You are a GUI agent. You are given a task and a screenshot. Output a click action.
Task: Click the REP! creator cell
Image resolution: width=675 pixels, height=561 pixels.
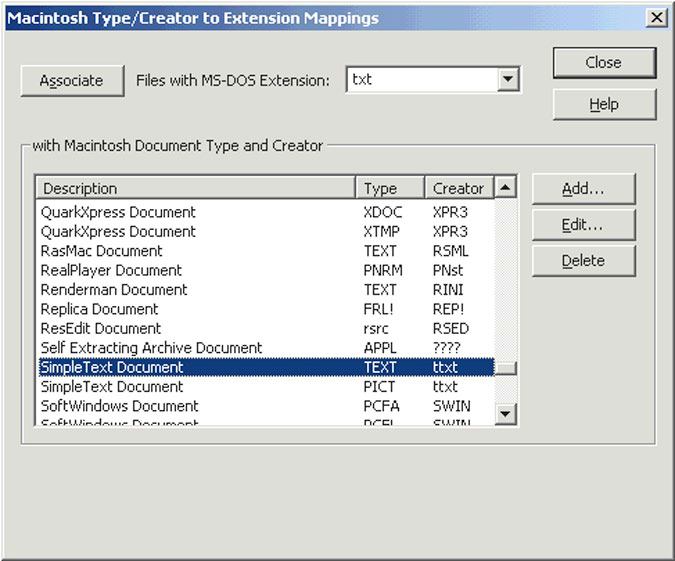(448, 309)
